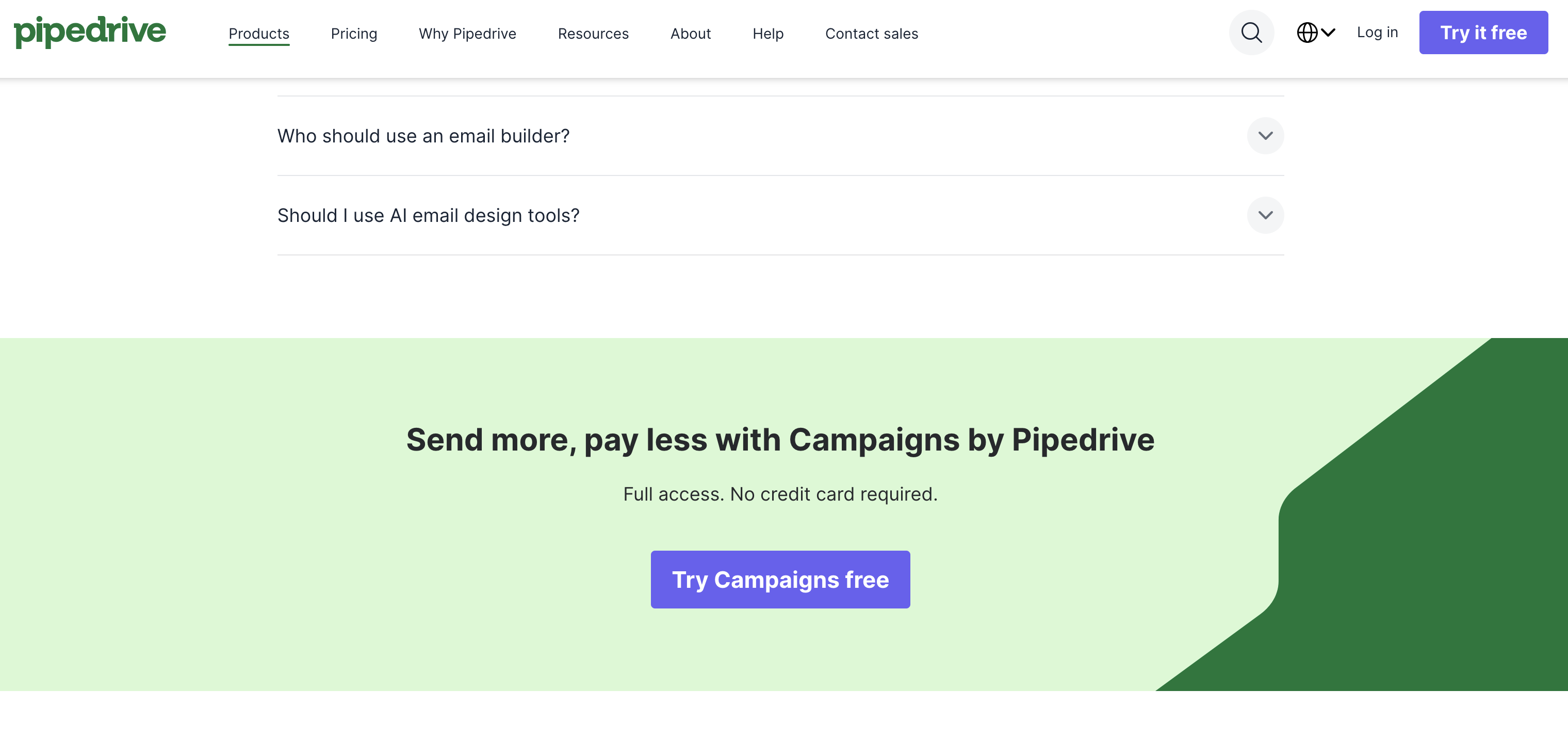Open the Products menu
The height and width of the screenshot is (738, 1568).
pyautogui.click(x=259, y=34)
